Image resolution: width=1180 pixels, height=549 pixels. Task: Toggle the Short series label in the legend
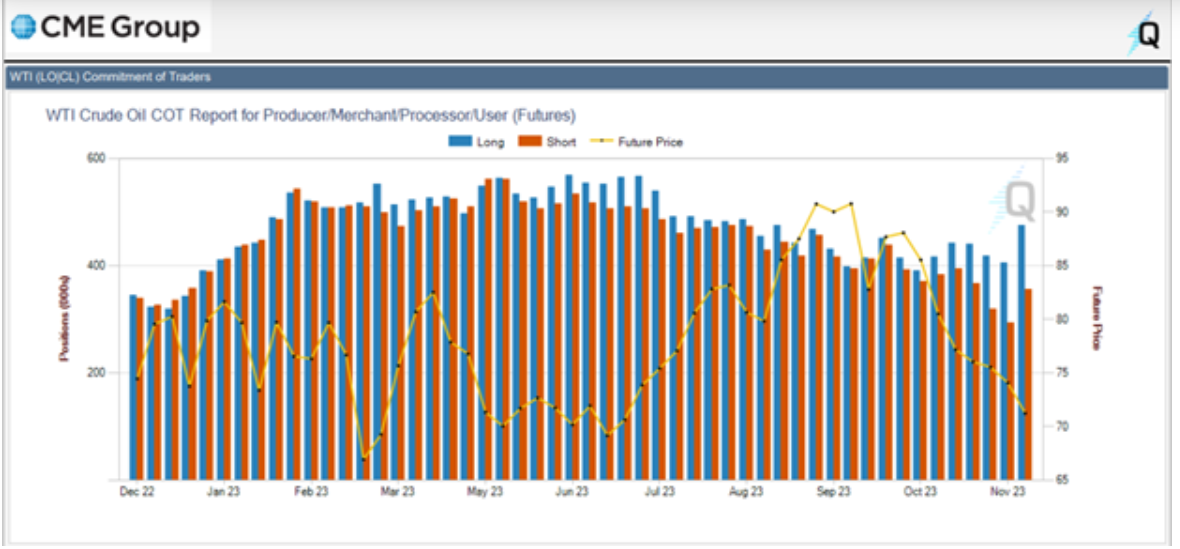[561, 142]
